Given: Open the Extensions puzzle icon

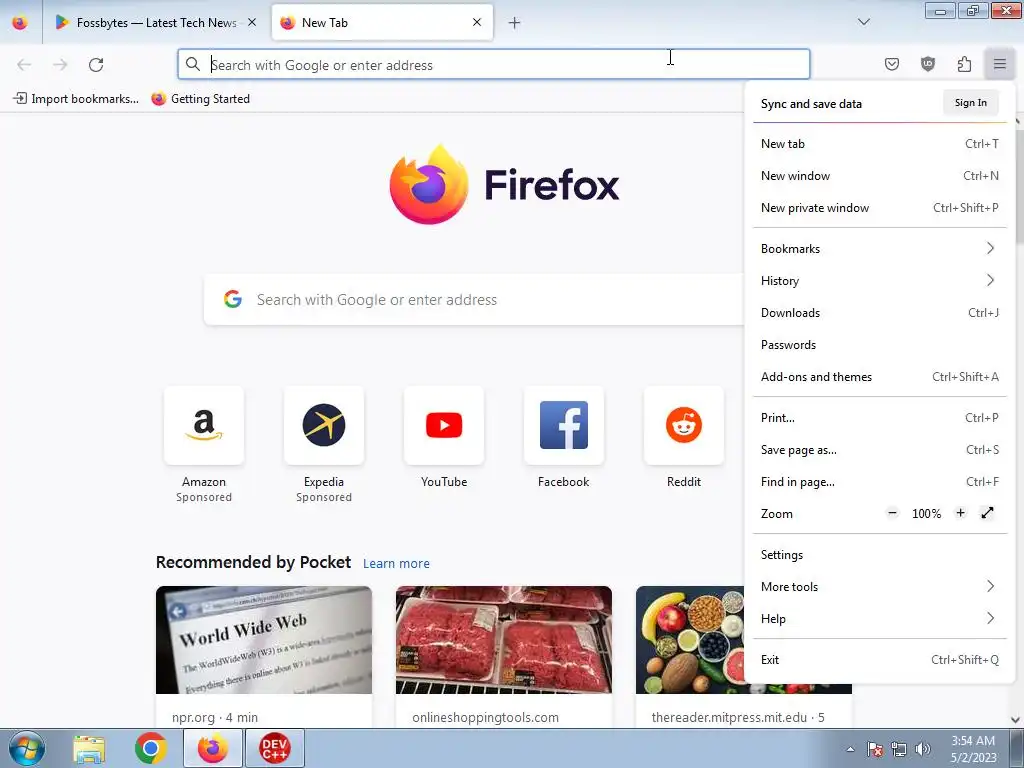Looking at the screenshot, I should 964,64.
